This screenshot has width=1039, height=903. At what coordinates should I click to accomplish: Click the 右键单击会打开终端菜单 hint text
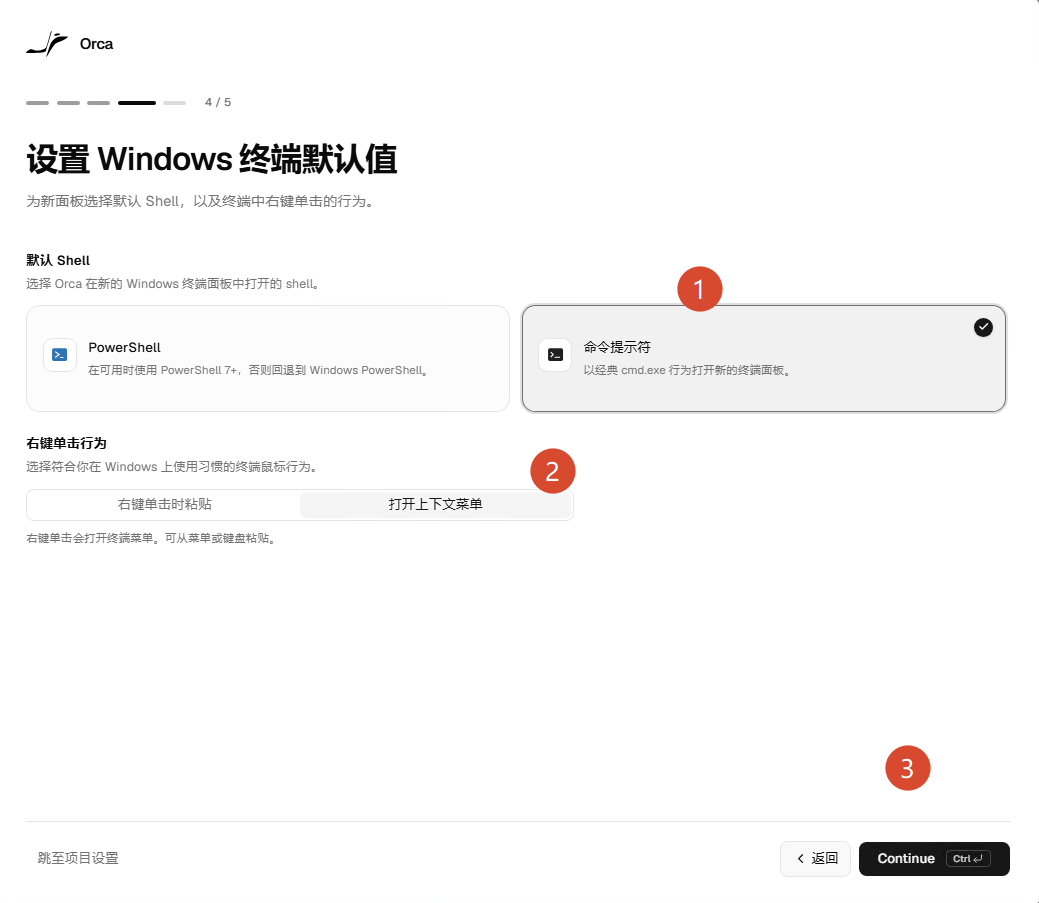click(151, 538)
